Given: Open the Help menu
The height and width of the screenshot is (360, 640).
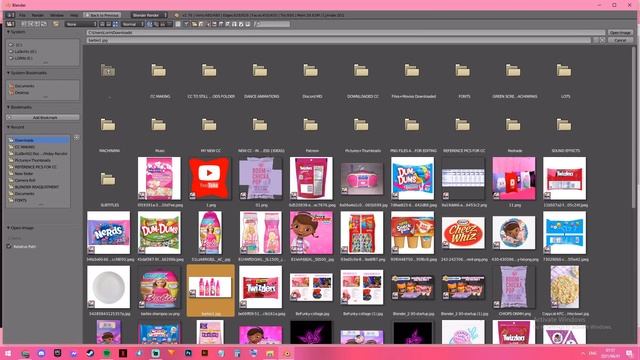Looking at the screenshot, I should click(74, 15).
